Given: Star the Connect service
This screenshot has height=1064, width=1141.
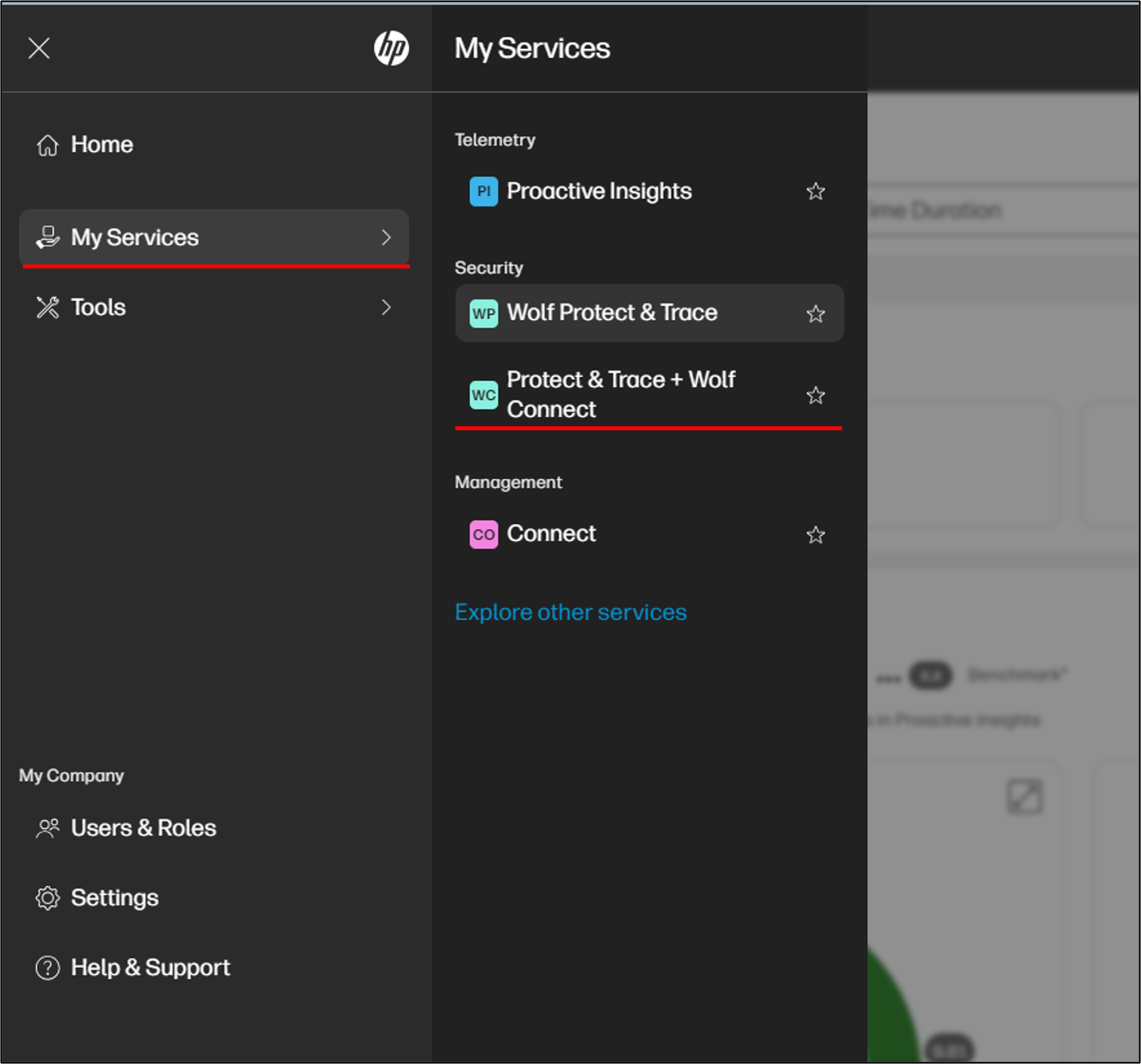Looking at the screenshot, I should click(x=816, y=535).
